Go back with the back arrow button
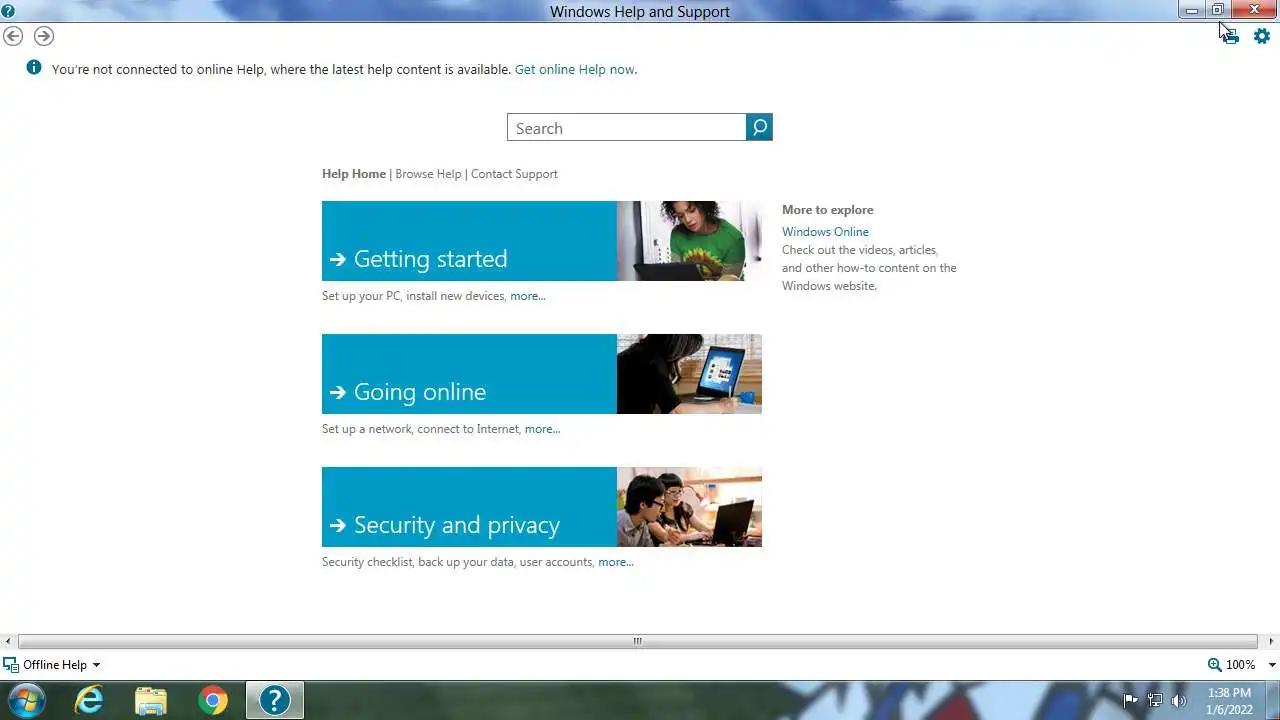This screenshot has width=1280, height=720. tap(13, 36)
